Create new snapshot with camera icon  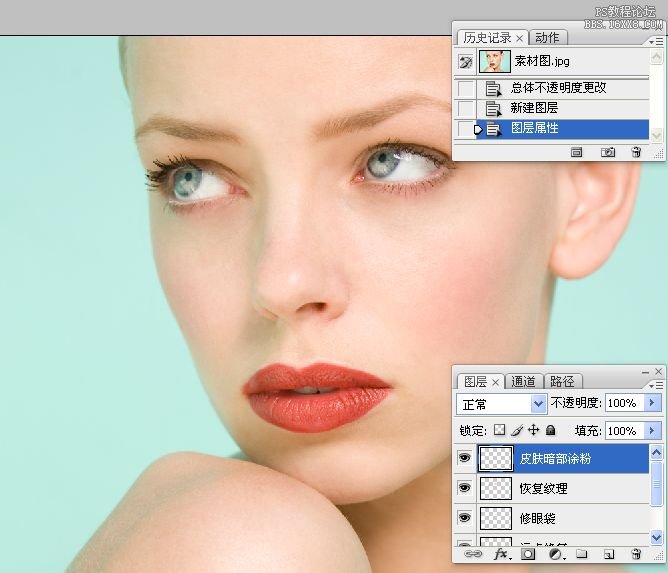click(x=608, y=152)
